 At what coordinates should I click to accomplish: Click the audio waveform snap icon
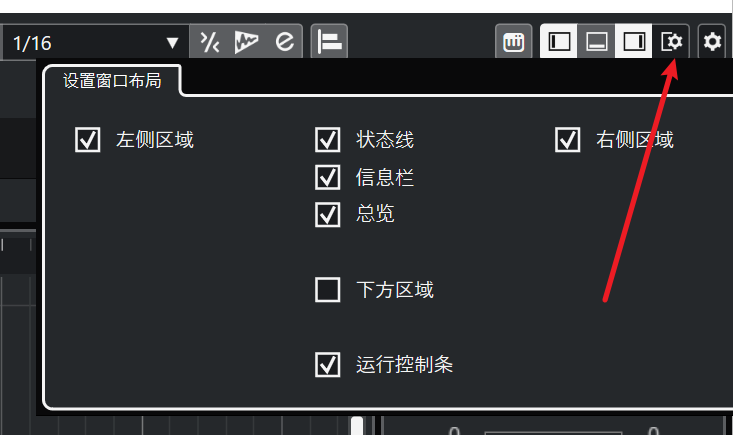pos(246,42)
